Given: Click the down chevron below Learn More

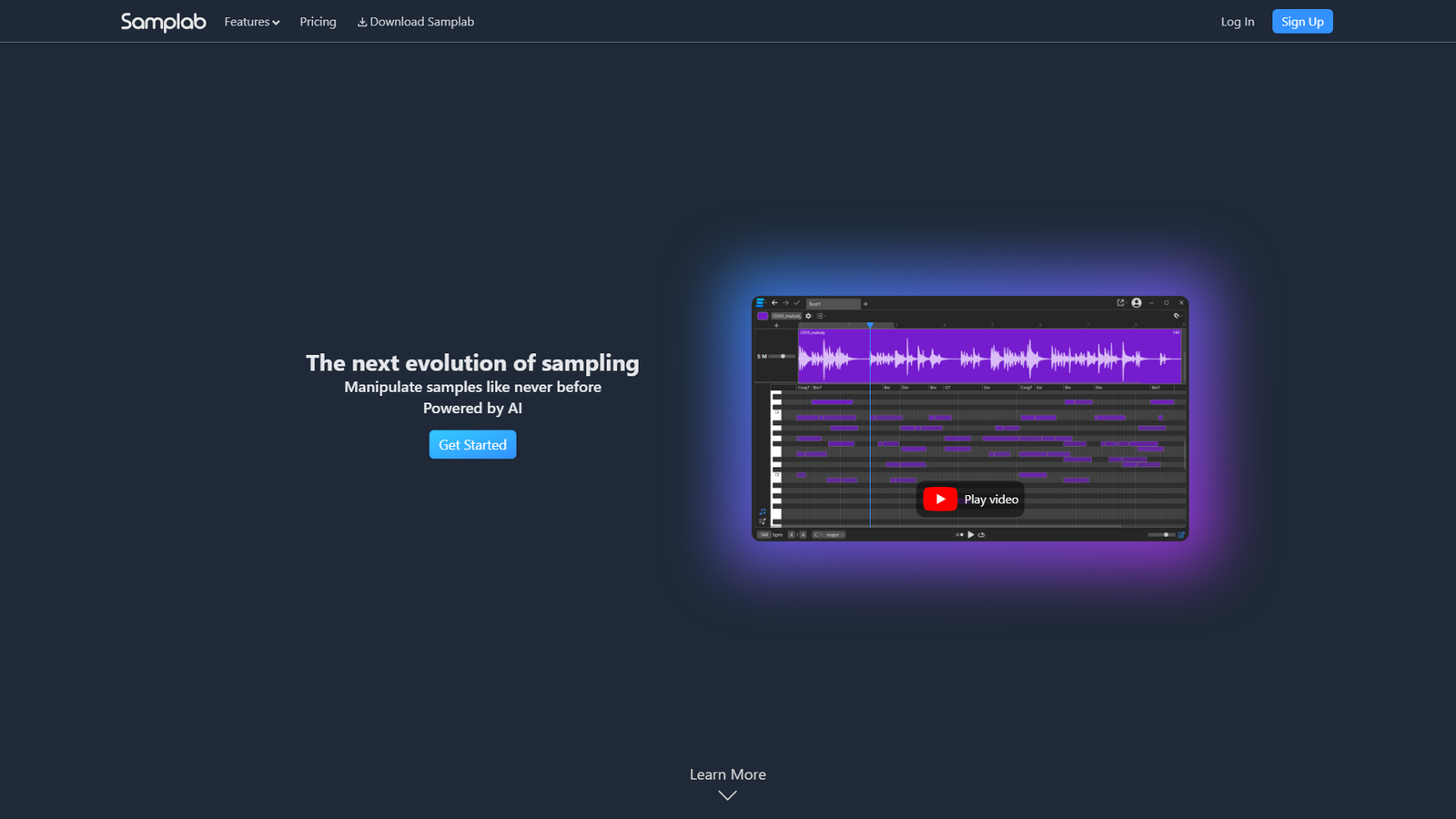Looking at the screenshot, I should 727,795.
